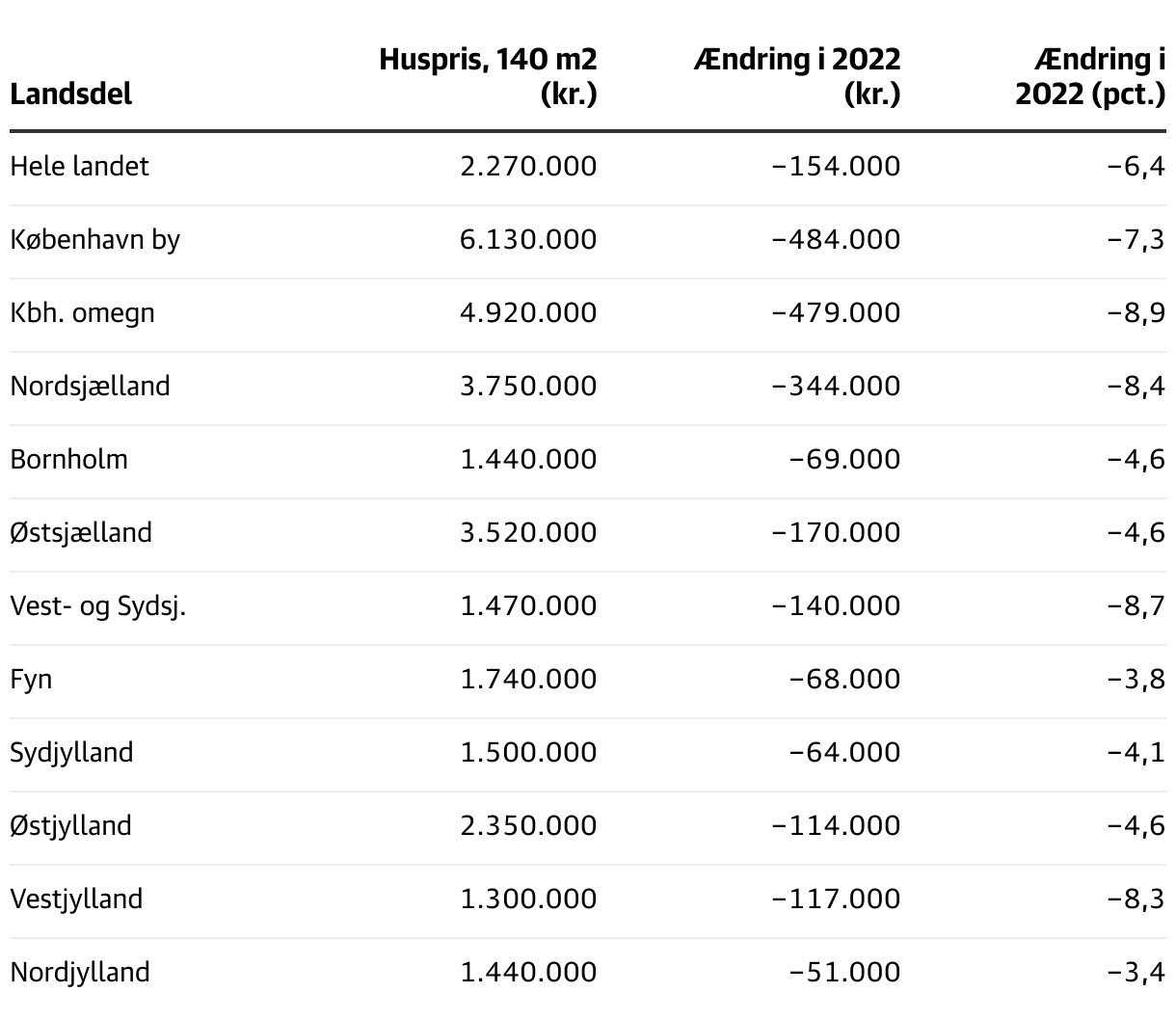The image size is (1176, 1020).
Task: Click the Kbh. omegn row label
Action: click(83, 312)
